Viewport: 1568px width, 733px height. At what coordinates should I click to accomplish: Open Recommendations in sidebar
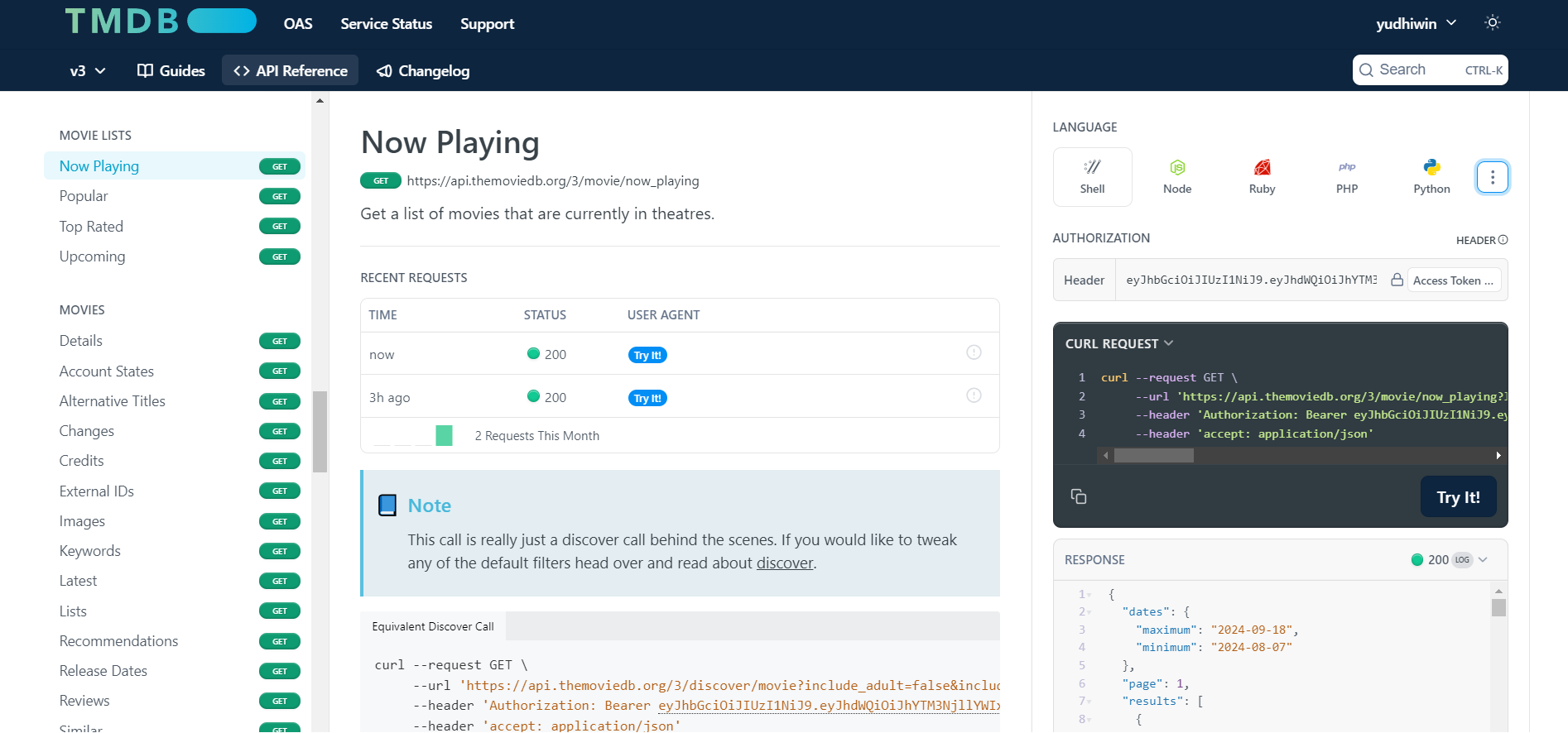(x=175, y=641)
